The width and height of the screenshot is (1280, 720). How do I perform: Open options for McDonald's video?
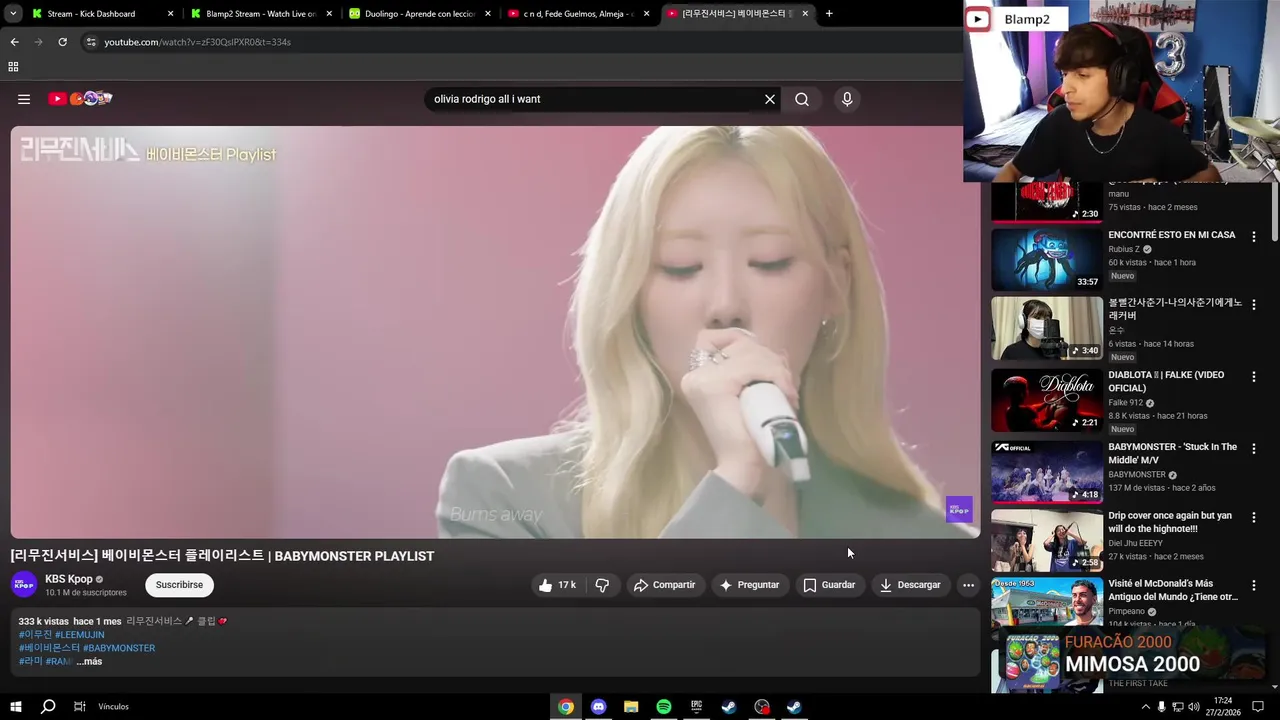[1253, 585]
